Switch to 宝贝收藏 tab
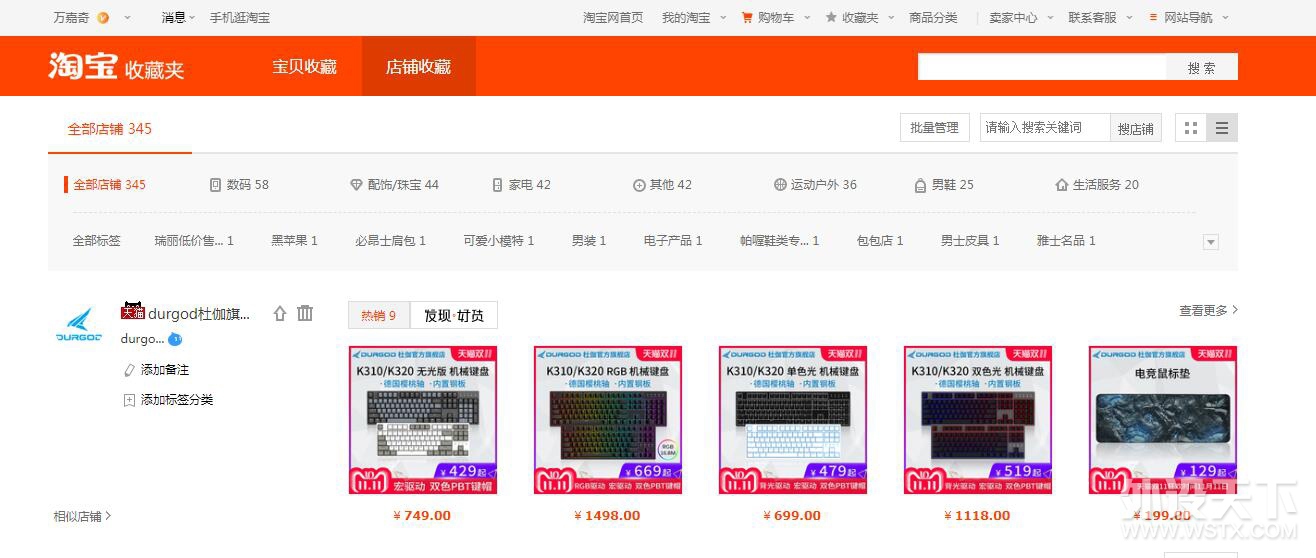This screenshot has height=558, width=1316. (305, 67)
